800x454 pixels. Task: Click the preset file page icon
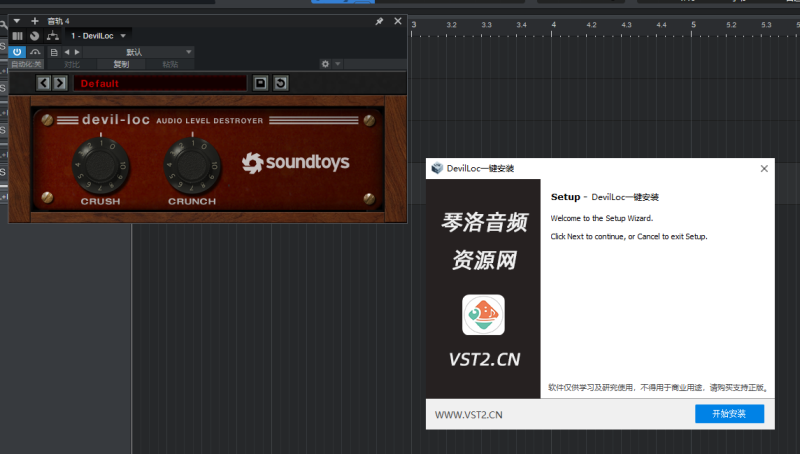coord(54,51)
